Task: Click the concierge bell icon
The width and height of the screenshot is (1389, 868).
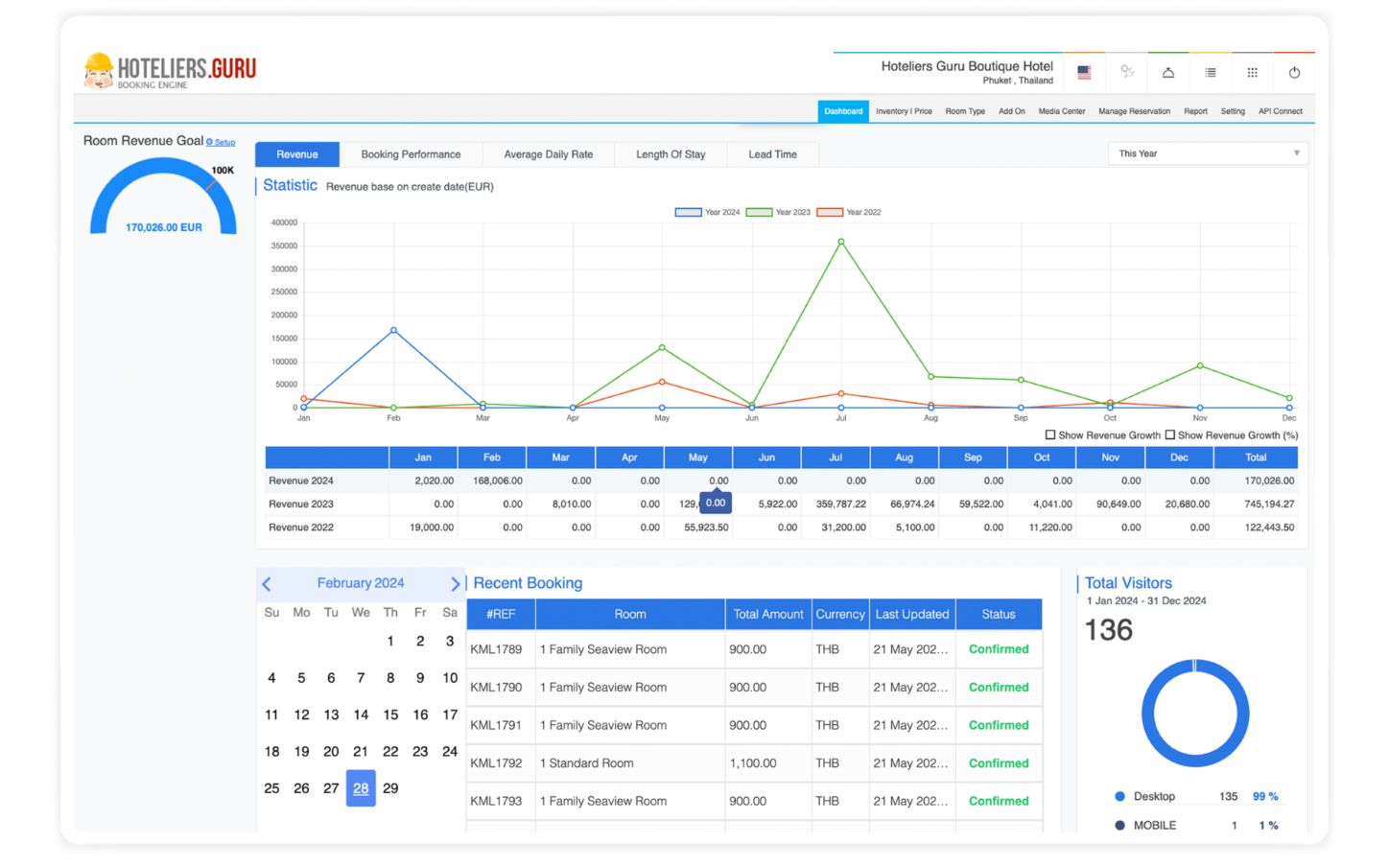Action: (x=1167, y=73)
